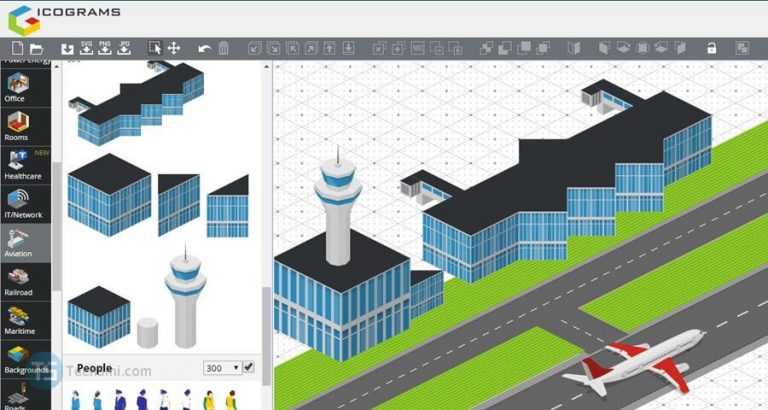Image resolution: width=768 pixels, height=410 pixels.
Task: Open the 300 size dropdown
Action: tap(221, 368)
